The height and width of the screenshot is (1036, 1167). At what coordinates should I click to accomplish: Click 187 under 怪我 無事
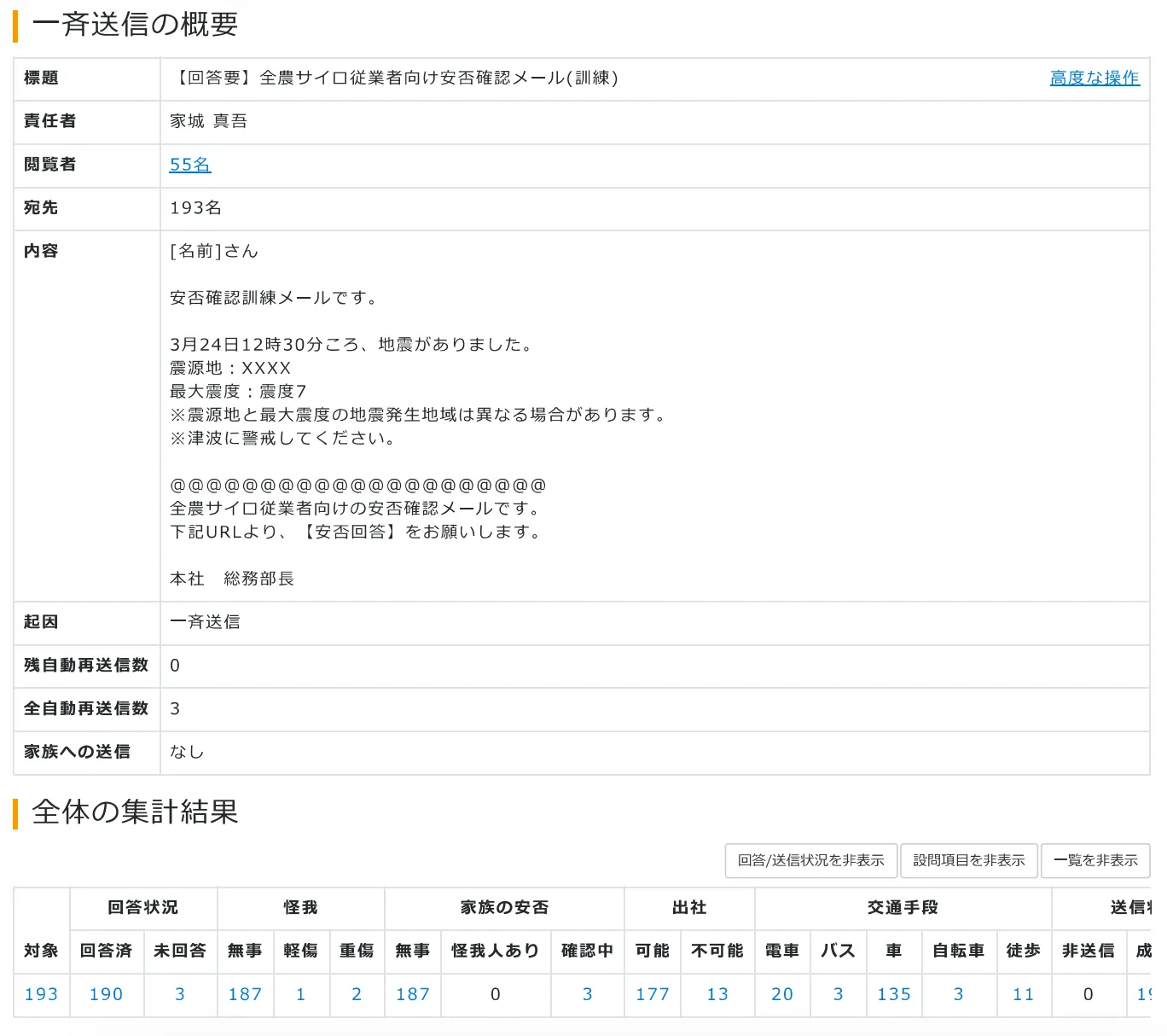245,993
